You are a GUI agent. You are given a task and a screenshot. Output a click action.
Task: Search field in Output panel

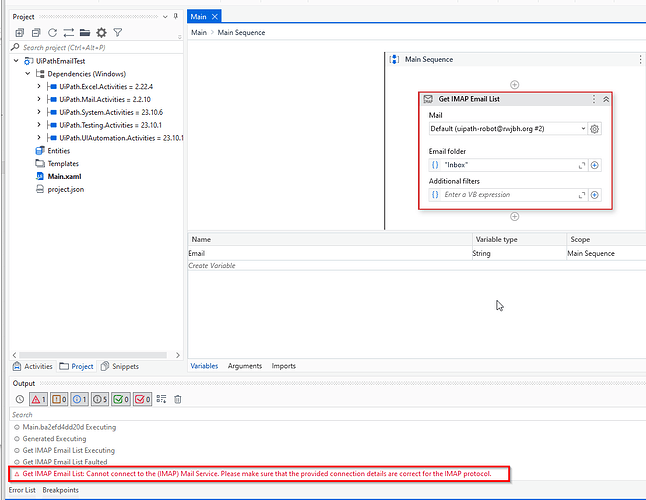[328, 415]
